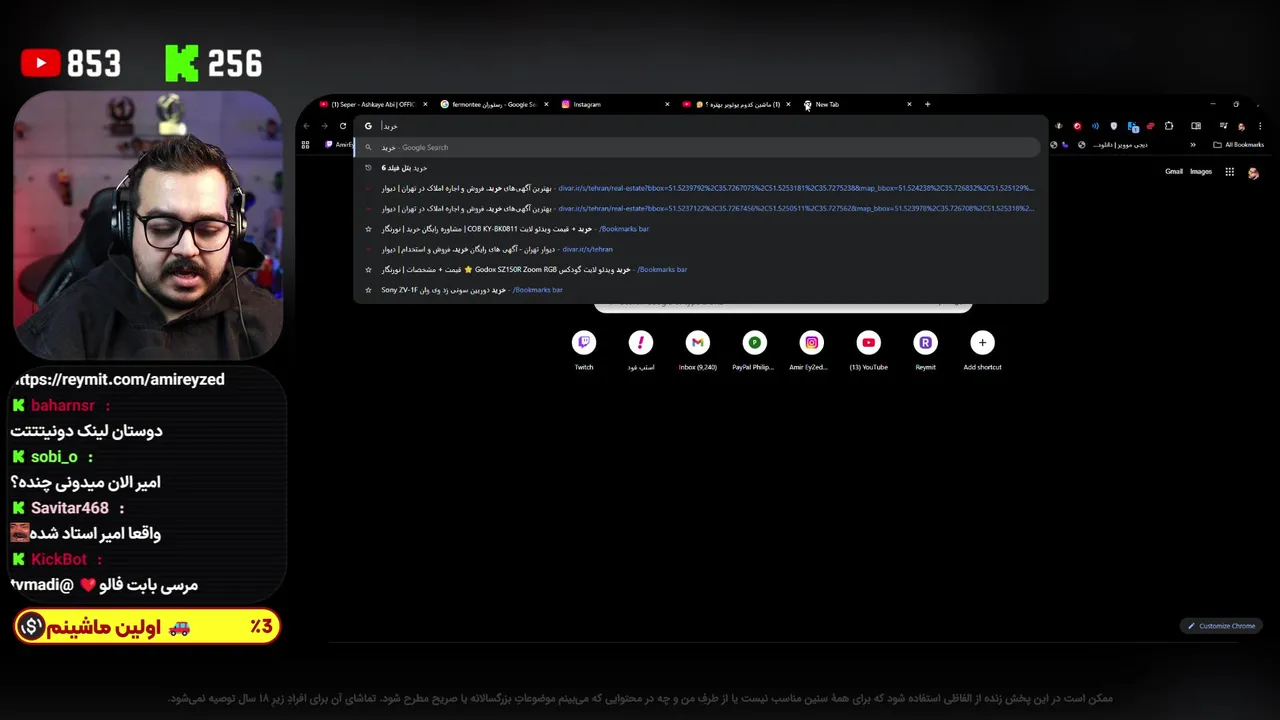This screenshot has height=720, width=1280.
Task: Click the browser reload button
Action: (343, 126)
